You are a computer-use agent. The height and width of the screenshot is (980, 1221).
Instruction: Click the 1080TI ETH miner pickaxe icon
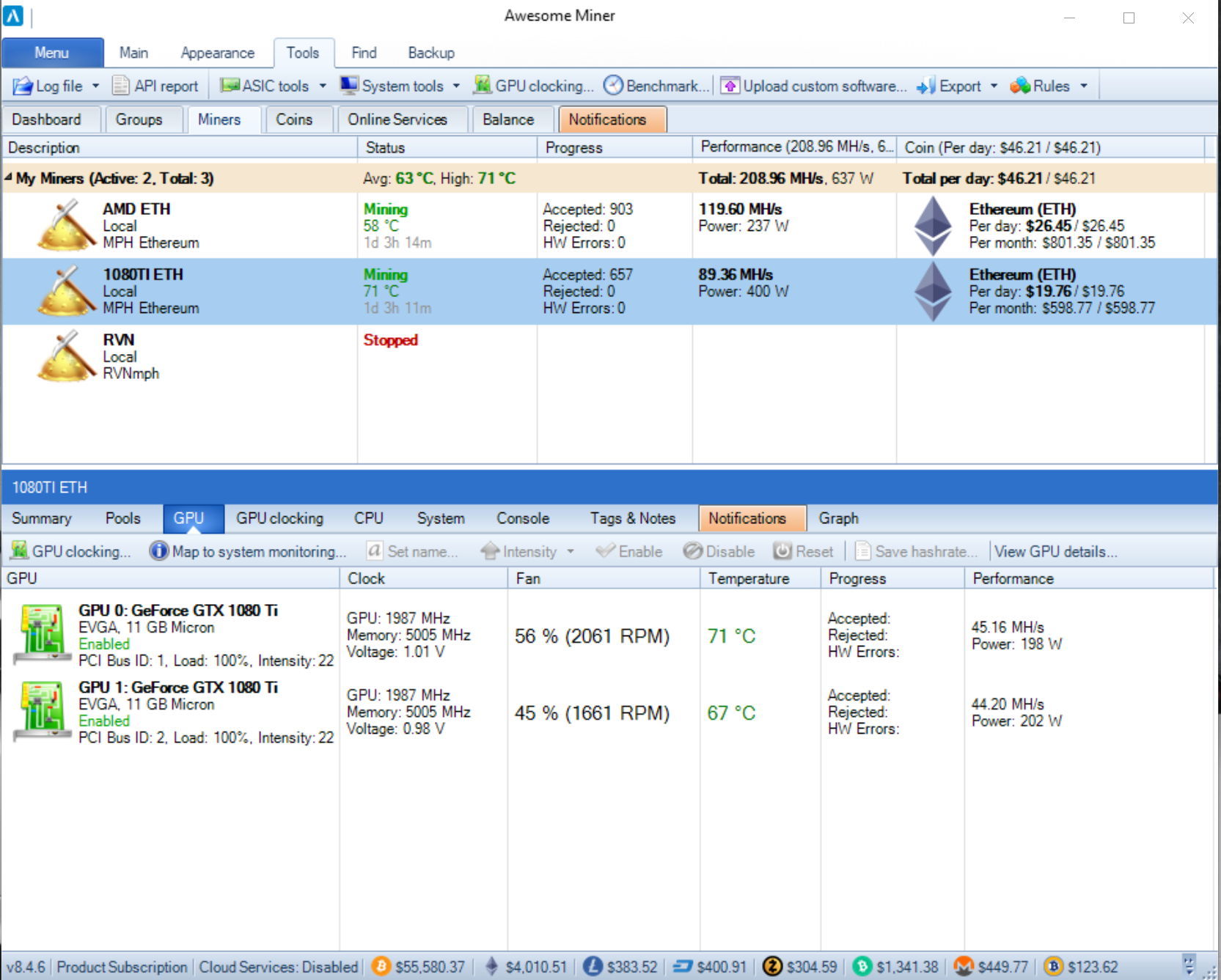point(66,290)
